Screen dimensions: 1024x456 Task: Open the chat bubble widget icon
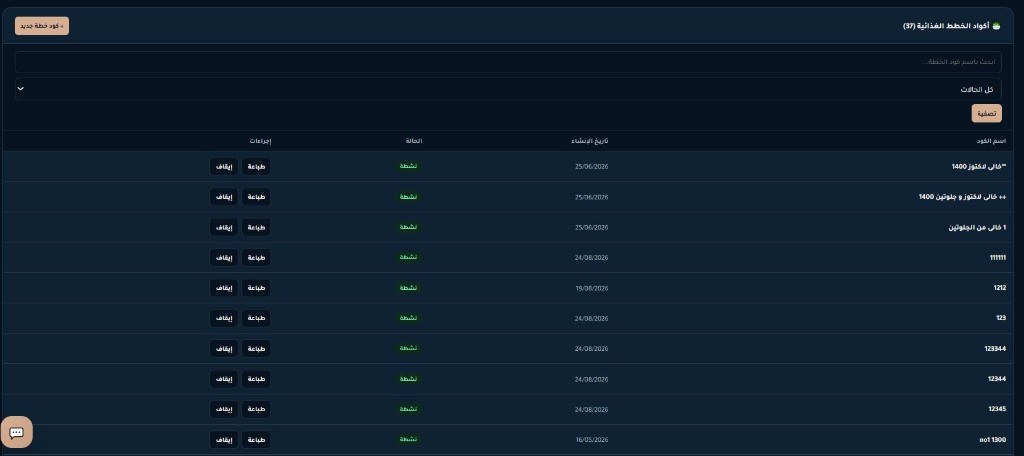coord(17,432)
